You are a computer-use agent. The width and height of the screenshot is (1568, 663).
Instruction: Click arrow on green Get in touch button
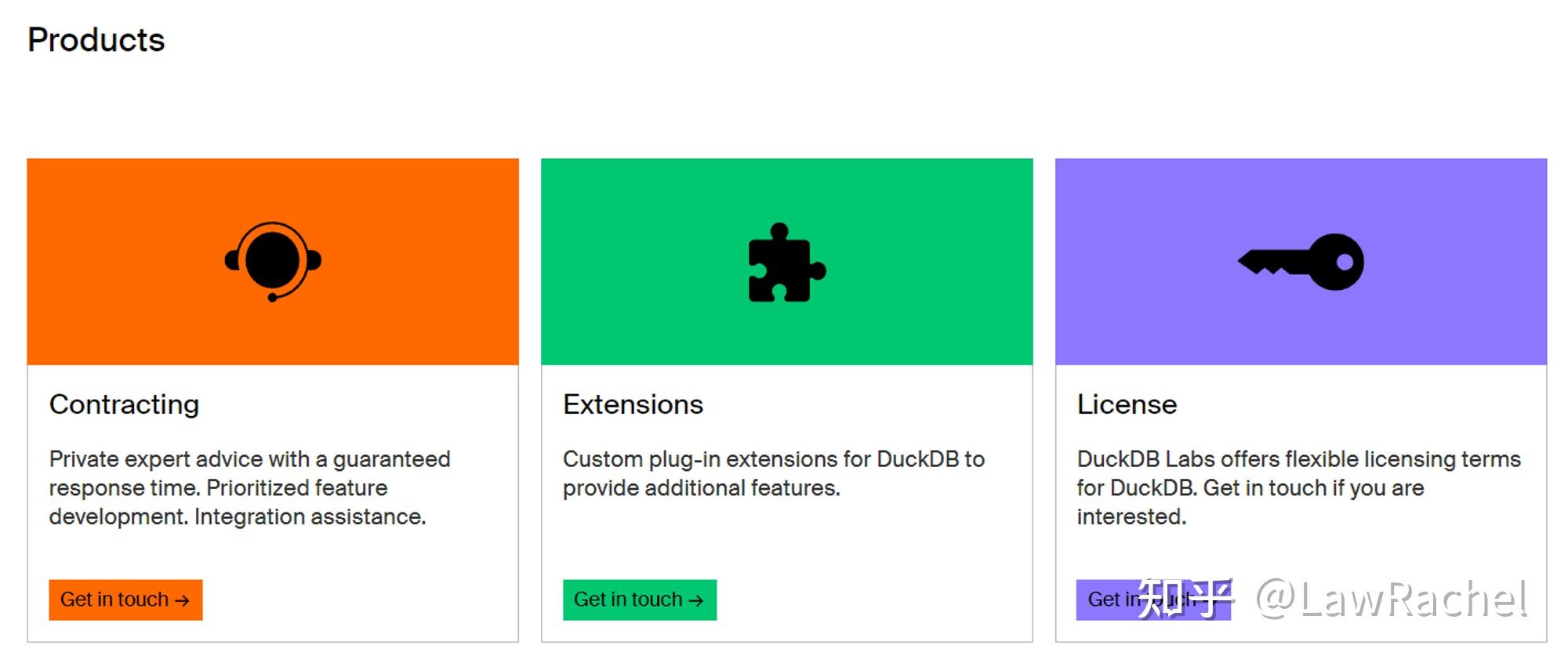[x=695, y=600]
